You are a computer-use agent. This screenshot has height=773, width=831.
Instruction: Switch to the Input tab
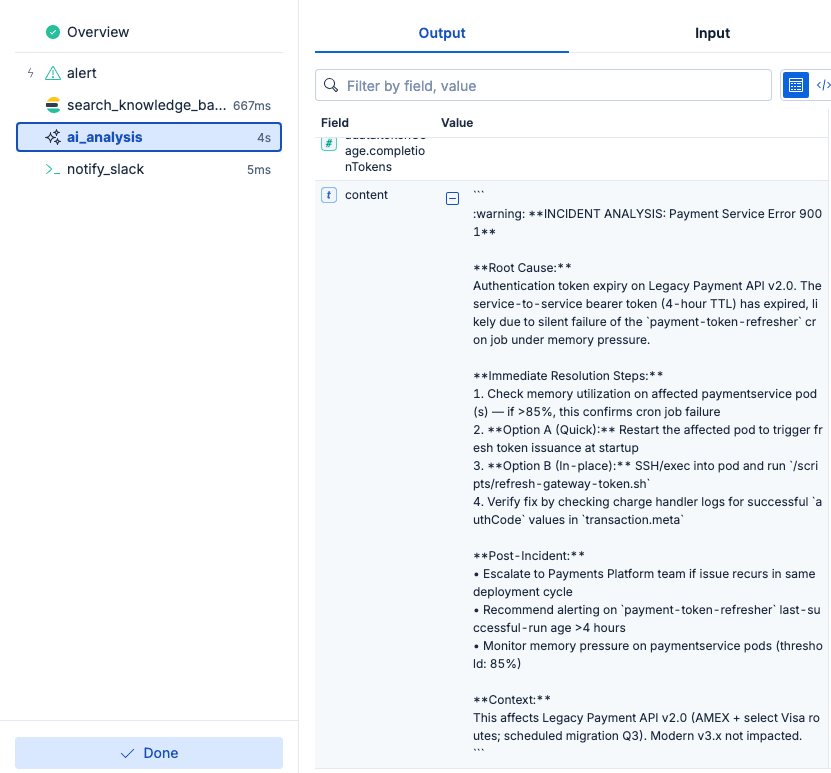tap(712, 33)
